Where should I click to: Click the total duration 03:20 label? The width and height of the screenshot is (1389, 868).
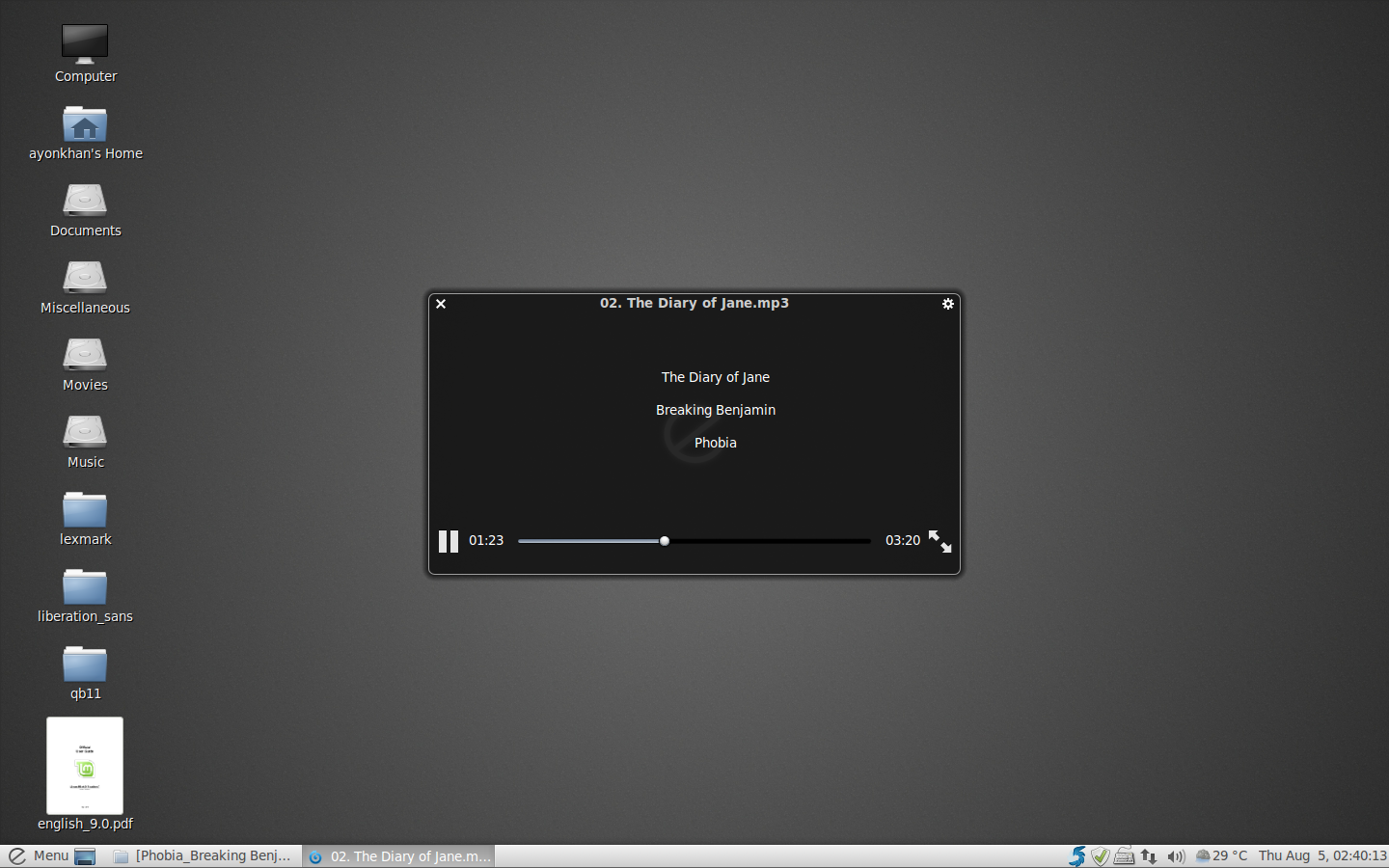903,540
